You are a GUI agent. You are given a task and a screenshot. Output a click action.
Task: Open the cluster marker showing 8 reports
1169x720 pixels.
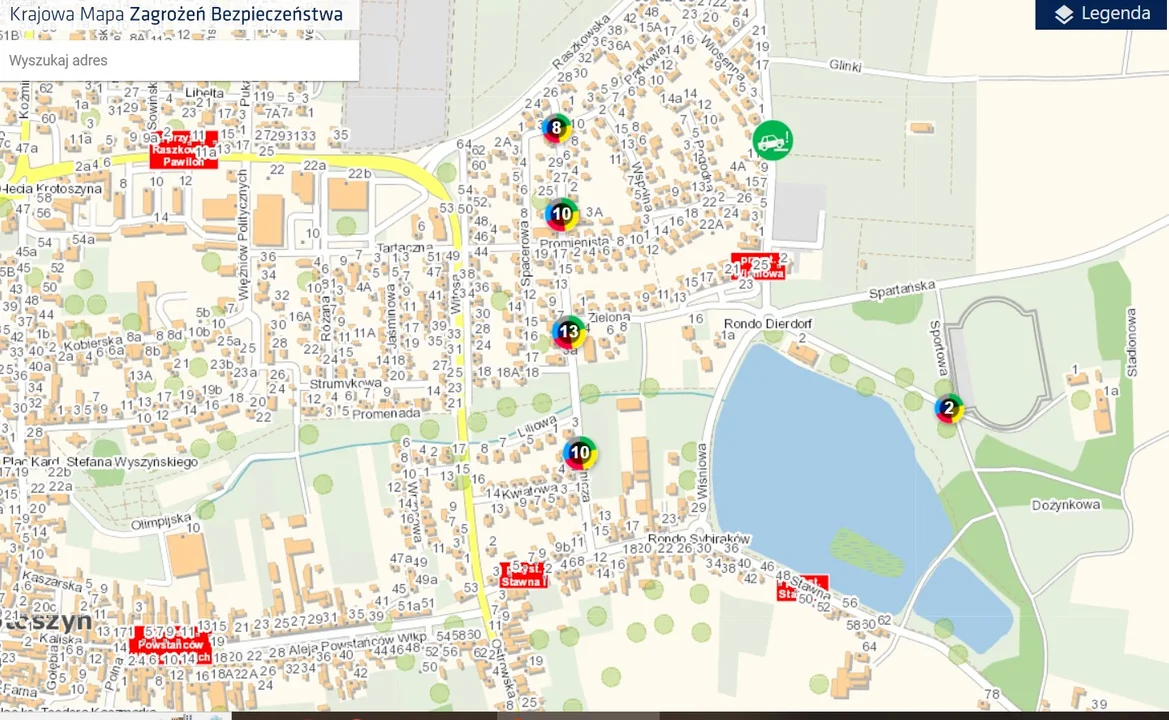[556, 128]
